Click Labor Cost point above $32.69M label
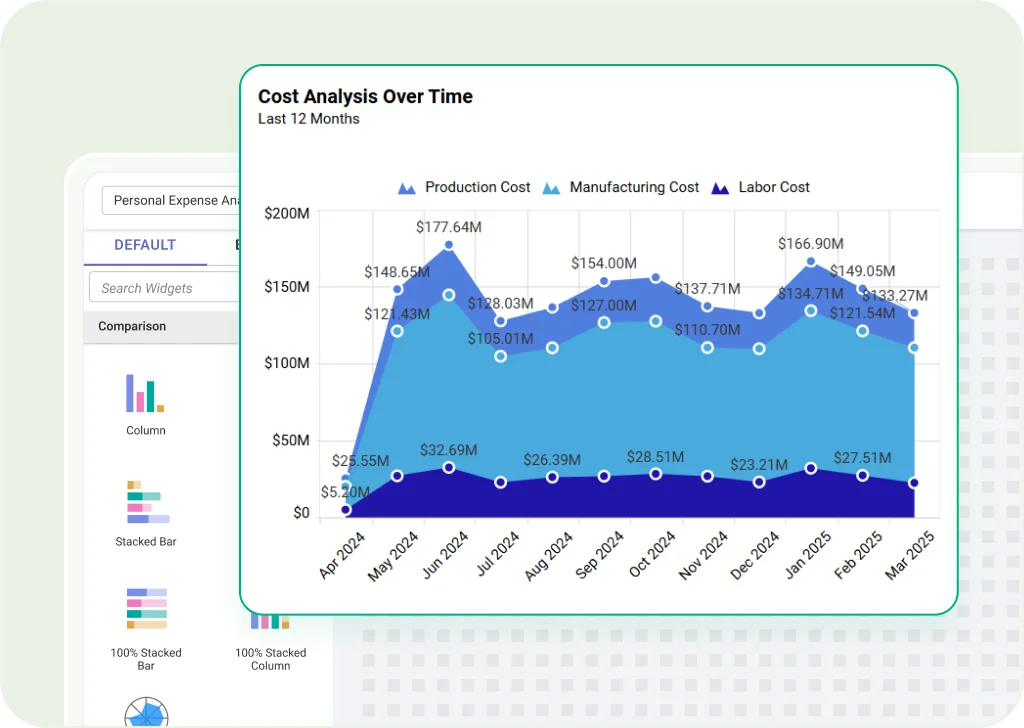This screenshot has height=728, width=1024. (x=449, y=468)
